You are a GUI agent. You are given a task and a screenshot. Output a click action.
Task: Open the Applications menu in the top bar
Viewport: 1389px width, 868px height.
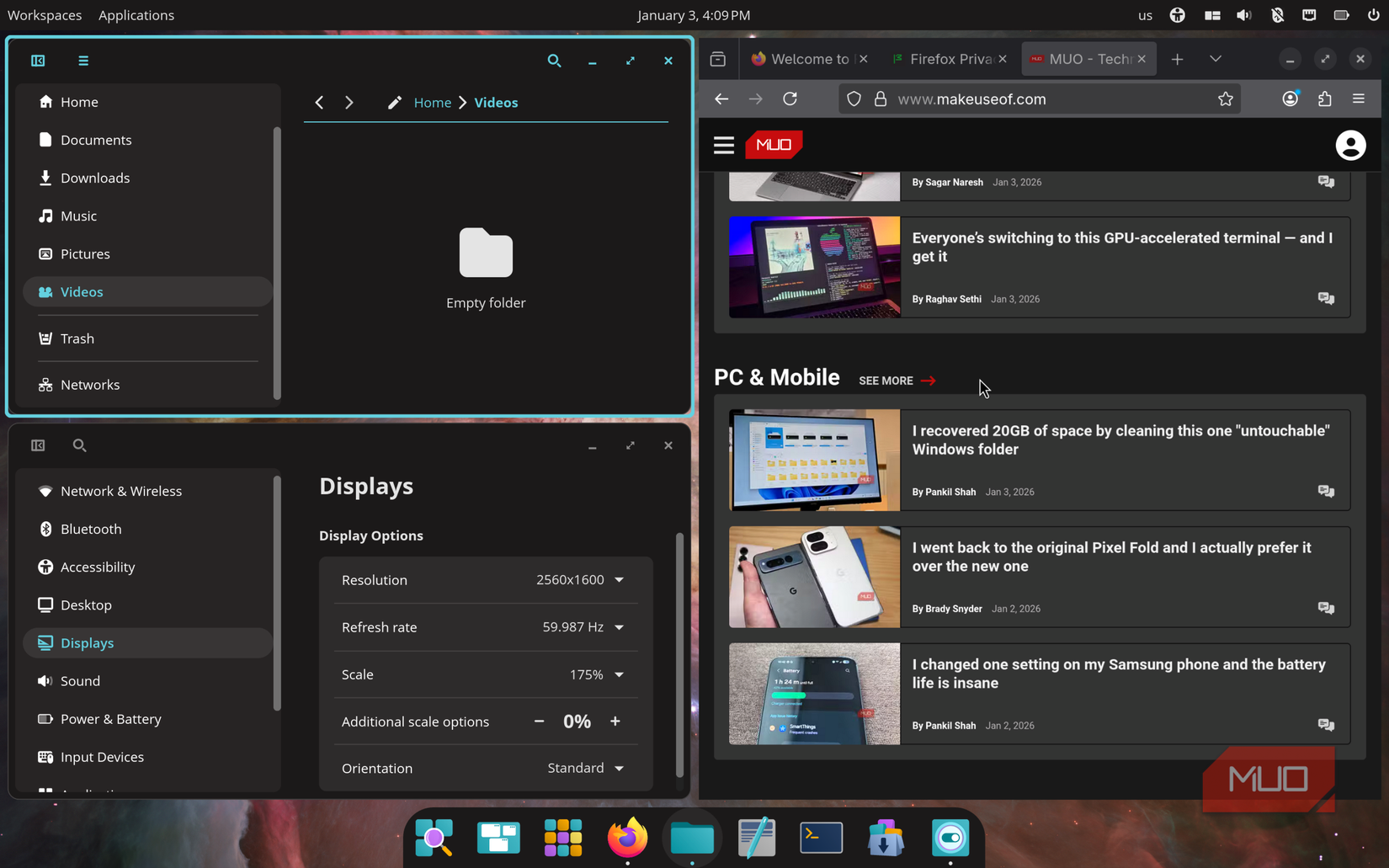(136, 14)
